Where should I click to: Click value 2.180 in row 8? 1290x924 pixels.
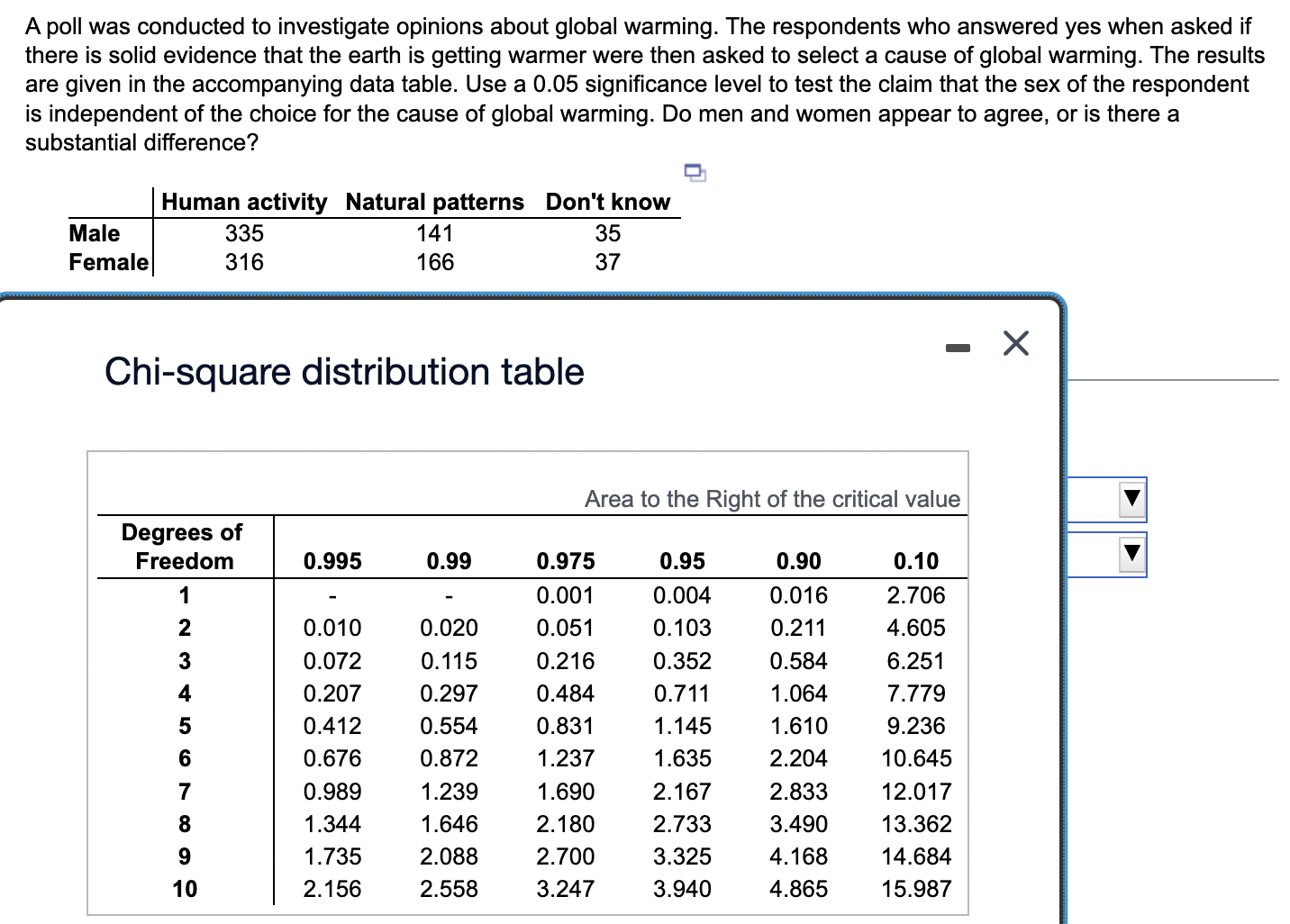566,824
